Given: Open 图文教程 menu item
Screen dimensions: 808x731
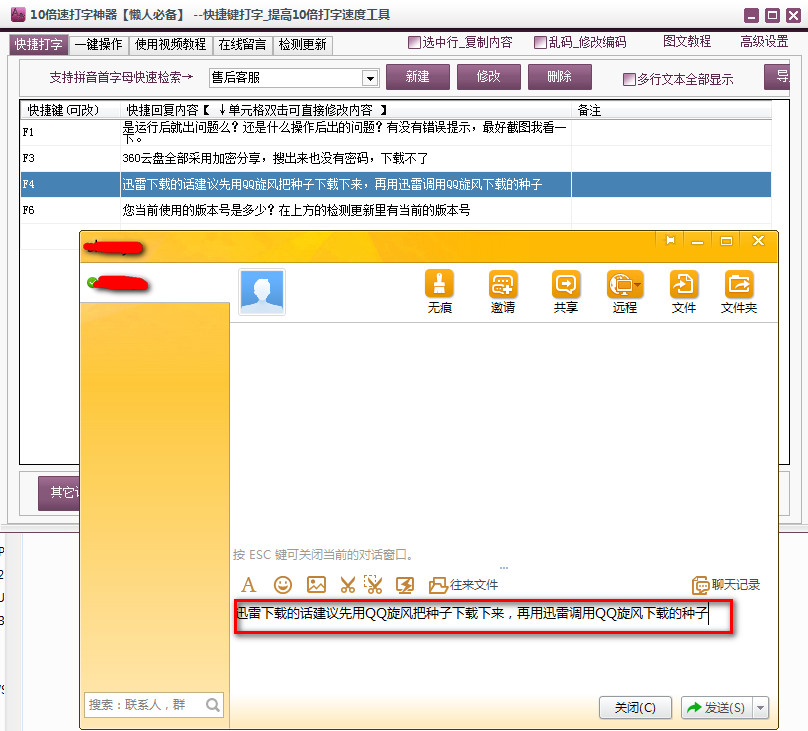Looking at the screenshot, I should coord(687,41).
